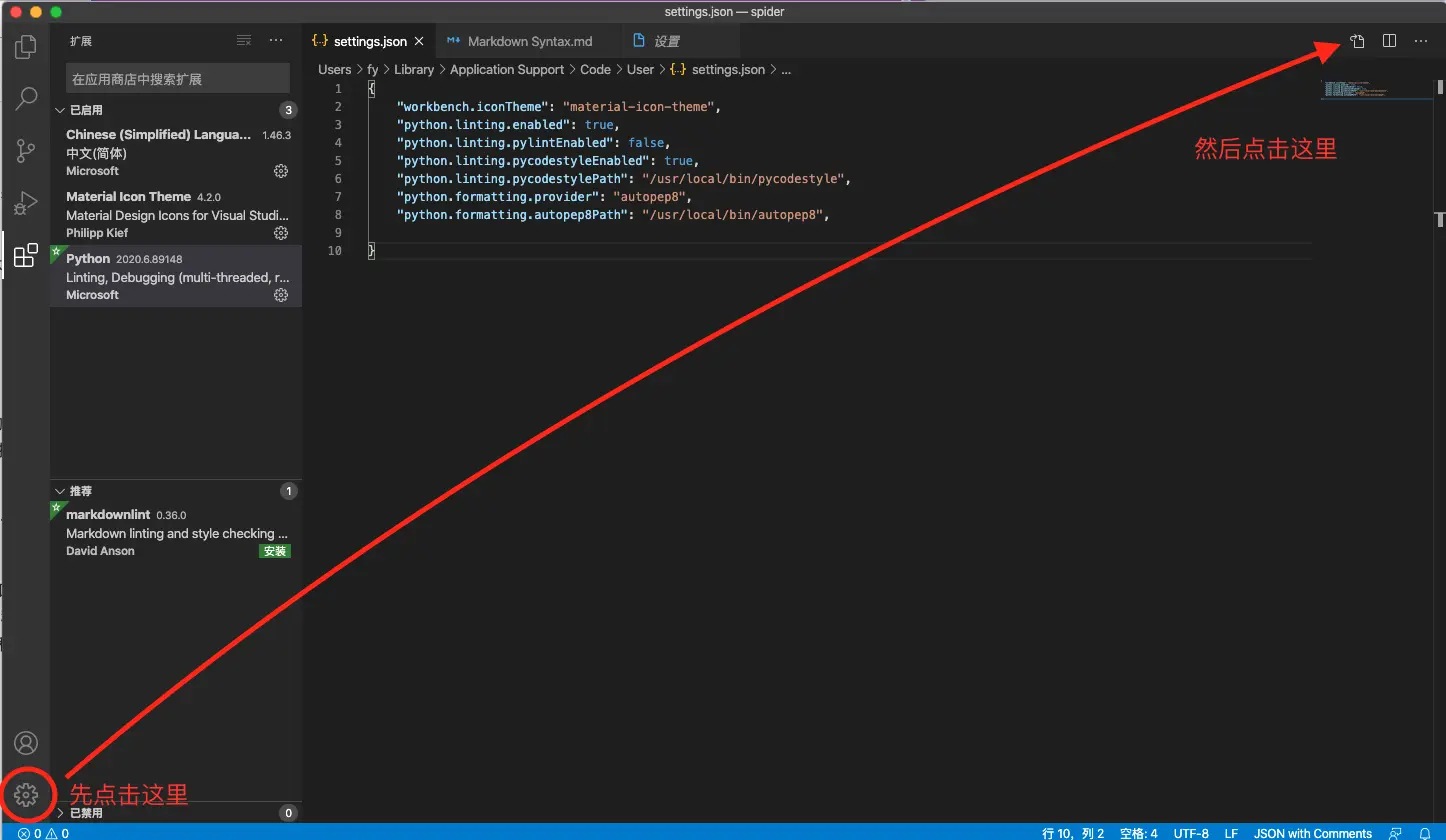Screen dimensions: 1446x840
Task: Open the Source Control view
Action: tap(26, 151)
